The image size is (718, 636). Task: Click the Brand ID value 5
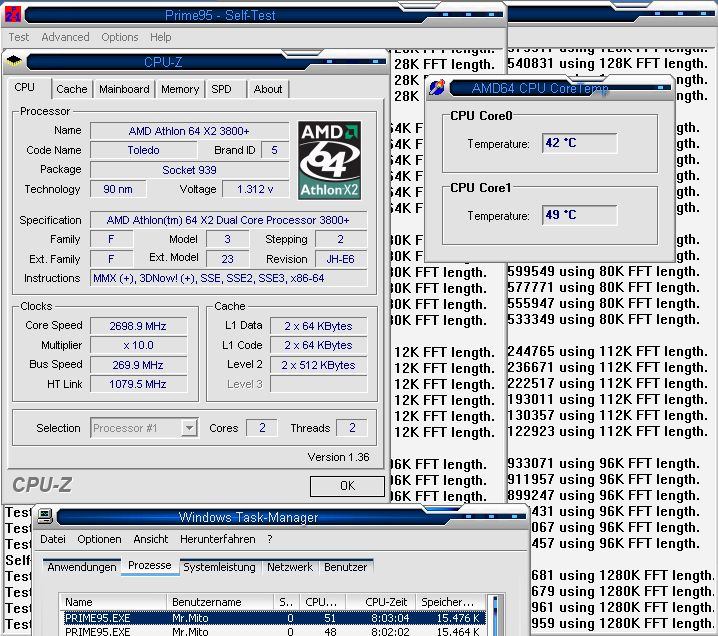pos(274,150)
